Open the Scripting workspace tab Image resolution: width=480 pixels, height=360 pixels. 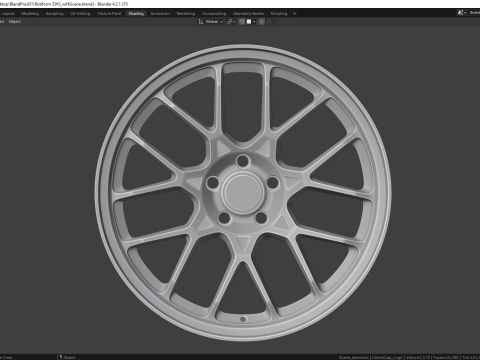click(x=279, y=14)
